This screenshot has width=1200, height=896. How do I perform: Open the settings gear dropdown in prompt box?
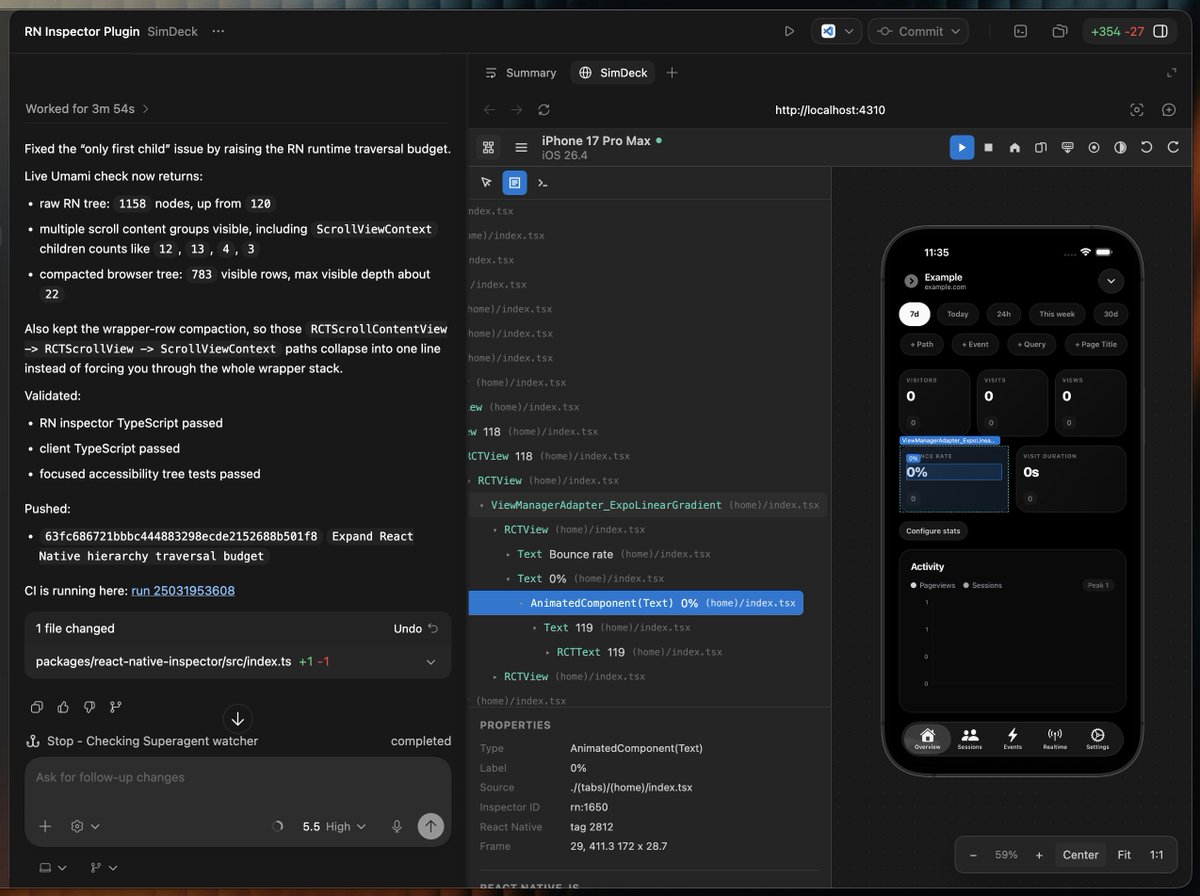pos(85,826)
